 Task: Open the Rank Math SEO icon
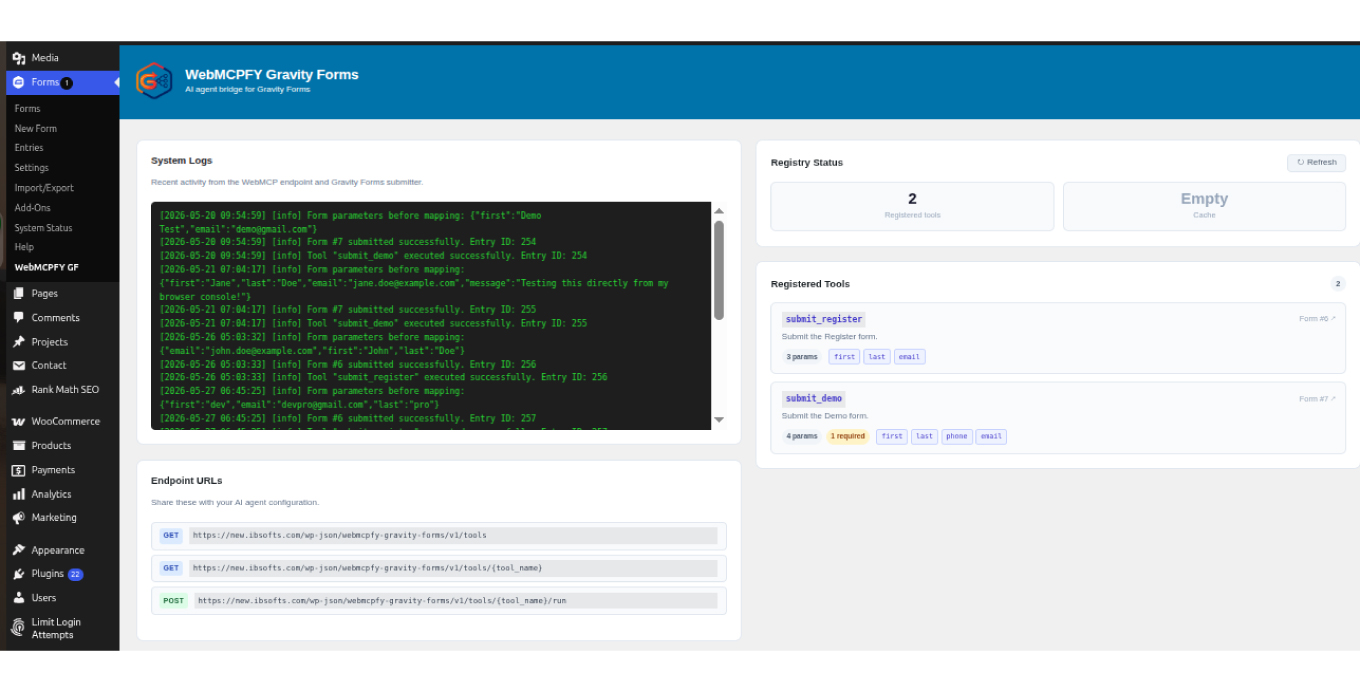(18, 390)
